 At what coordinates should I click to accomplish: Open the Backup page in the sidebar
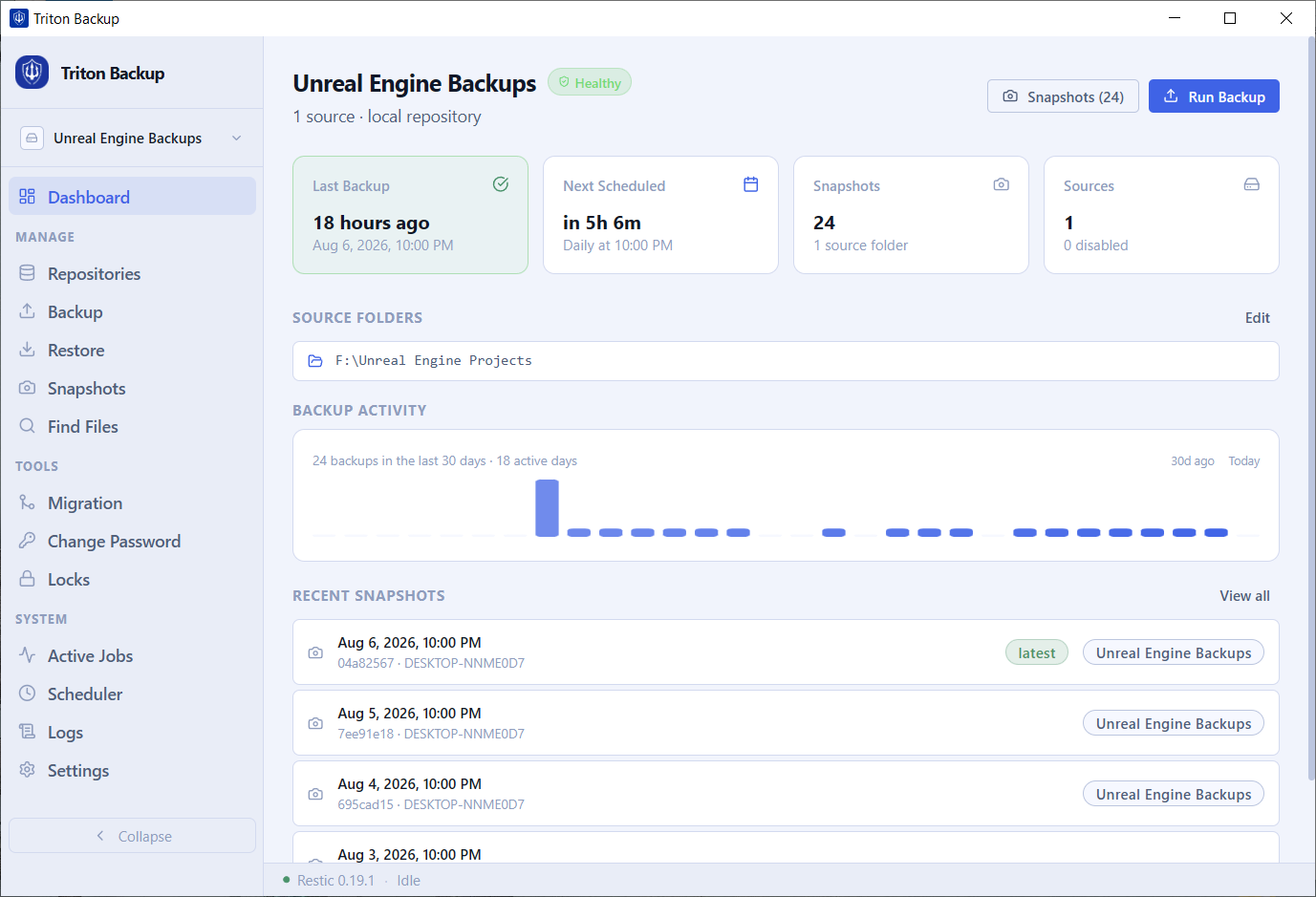click(x=132, y=312)
